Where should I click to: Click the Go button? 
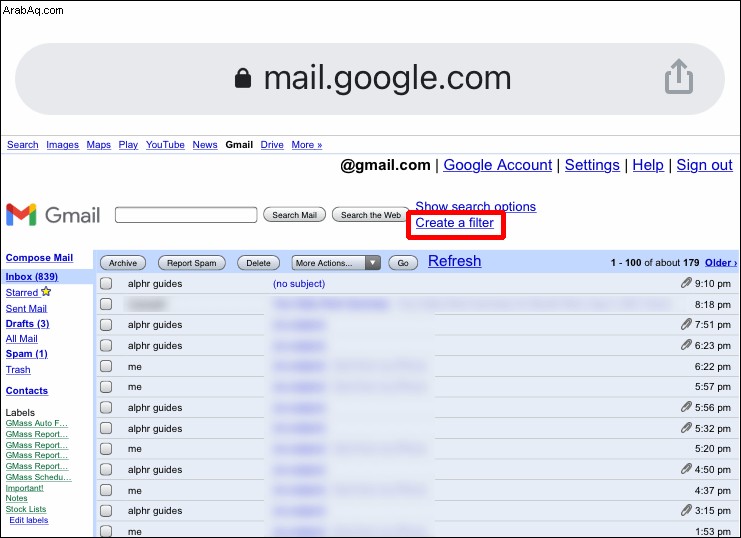point(403,263)
